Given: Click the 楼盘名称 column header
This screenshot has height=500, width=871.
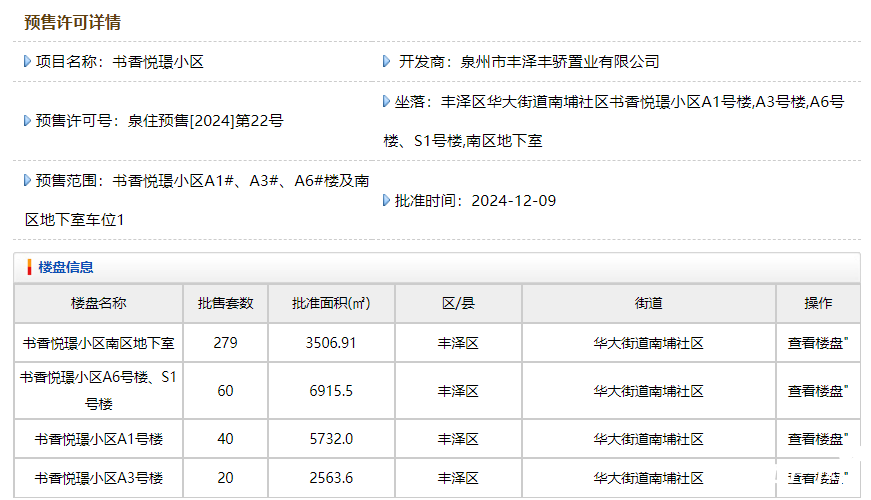Looking at the screenshot, I should (x=98, y=303).
